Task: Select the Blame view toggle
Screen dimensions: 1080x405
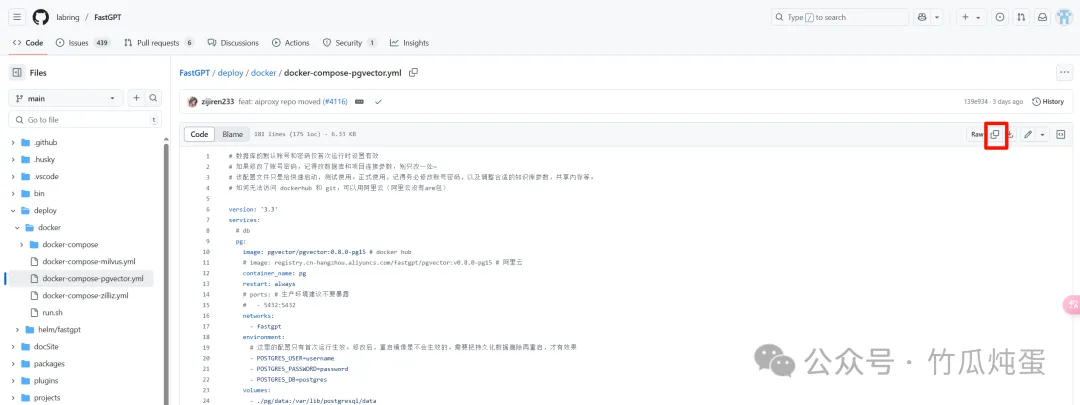Action: [x=232, y=134]
